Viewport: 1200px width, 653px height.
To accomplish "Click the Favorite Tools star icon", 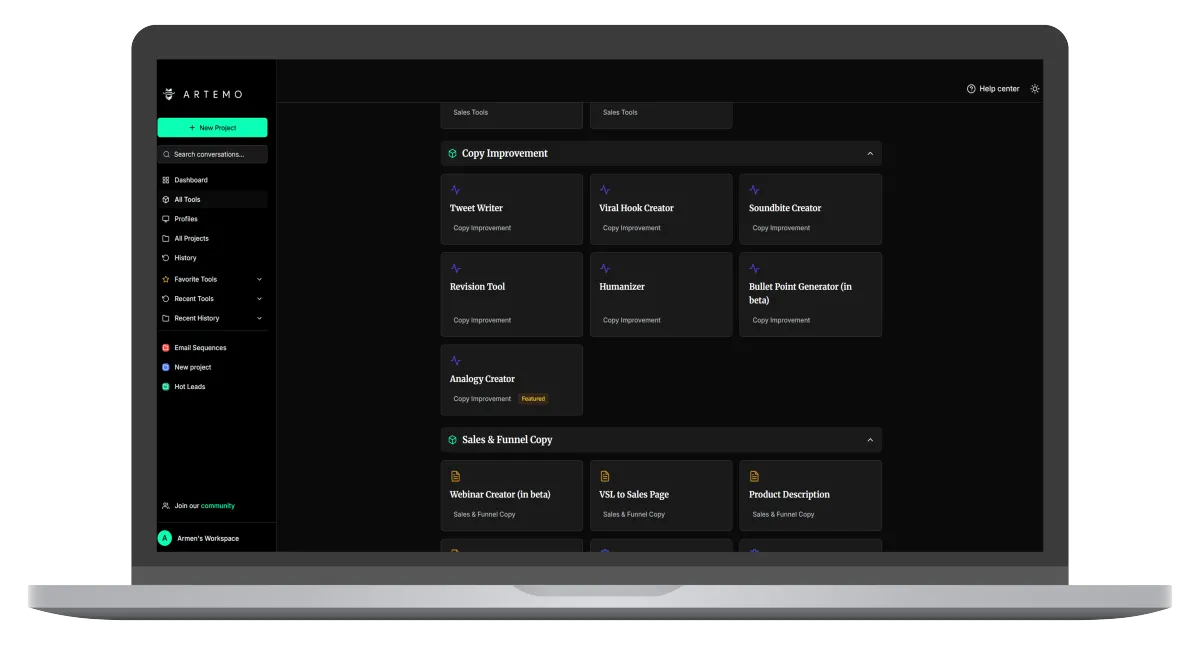I will coord(166,279).
